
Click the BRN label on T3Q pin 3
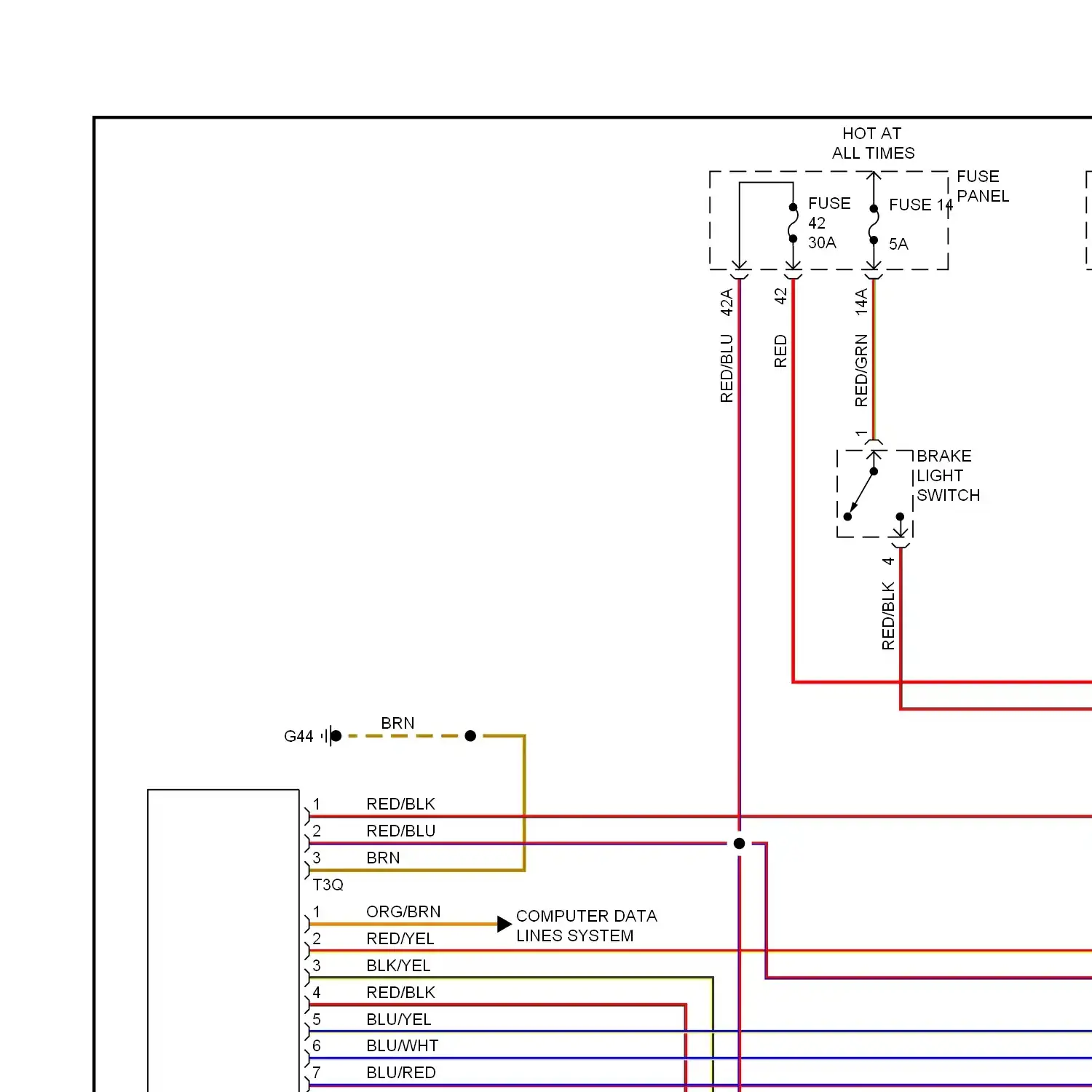[383, 858]
